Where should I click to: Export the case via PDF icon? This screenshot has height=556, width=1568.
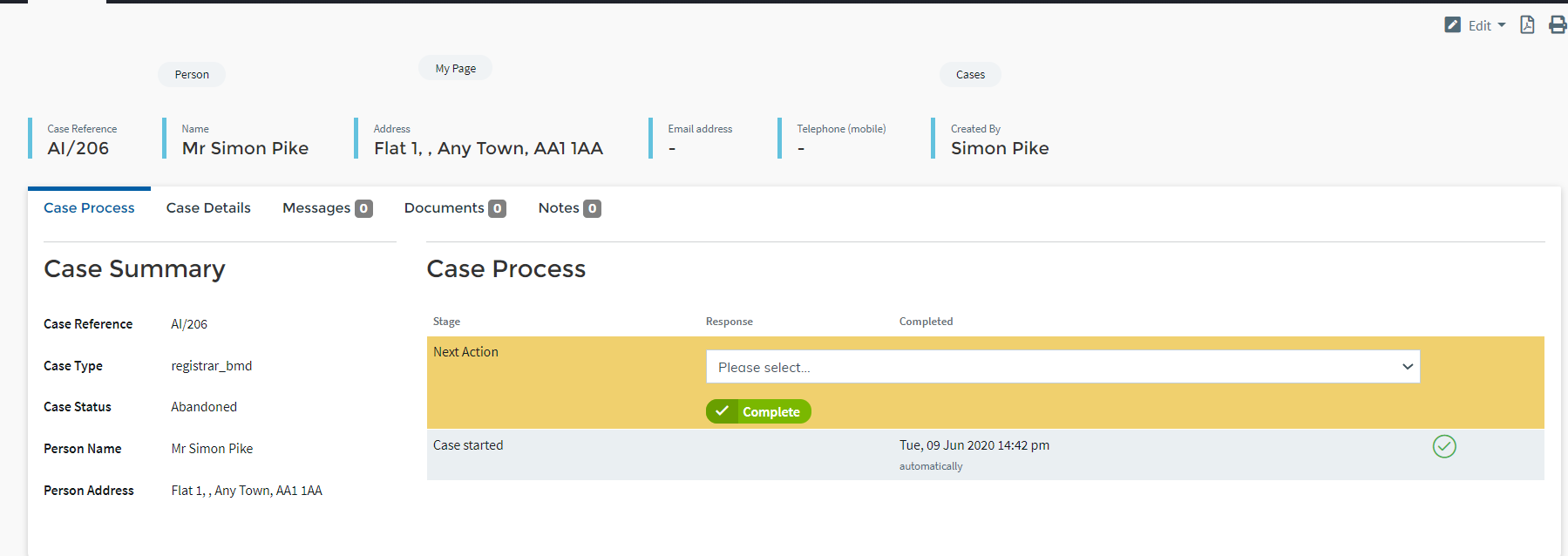(1527, 25)
